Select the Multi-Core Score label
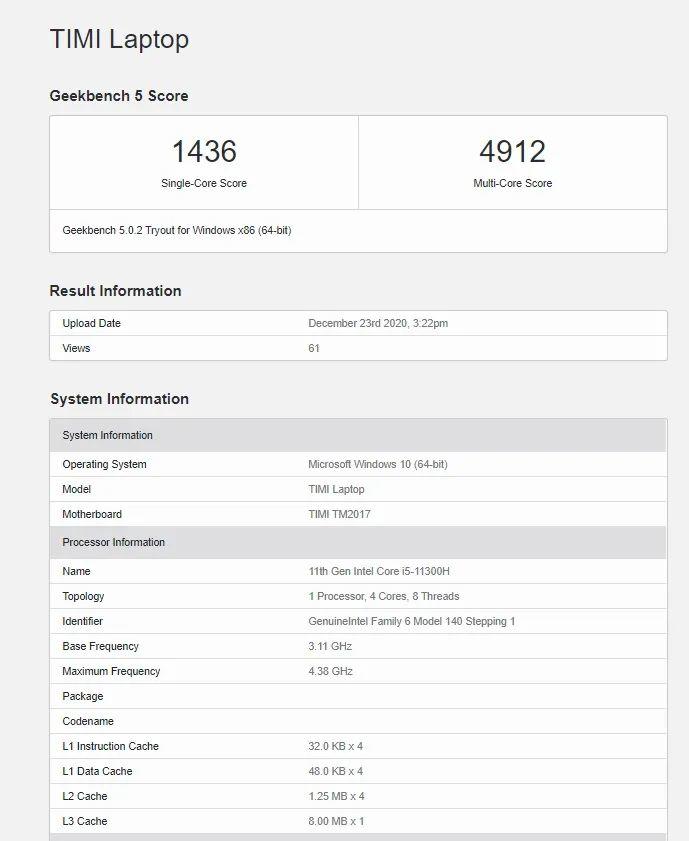This screenshot has height=841, width=689. point(512,184)
